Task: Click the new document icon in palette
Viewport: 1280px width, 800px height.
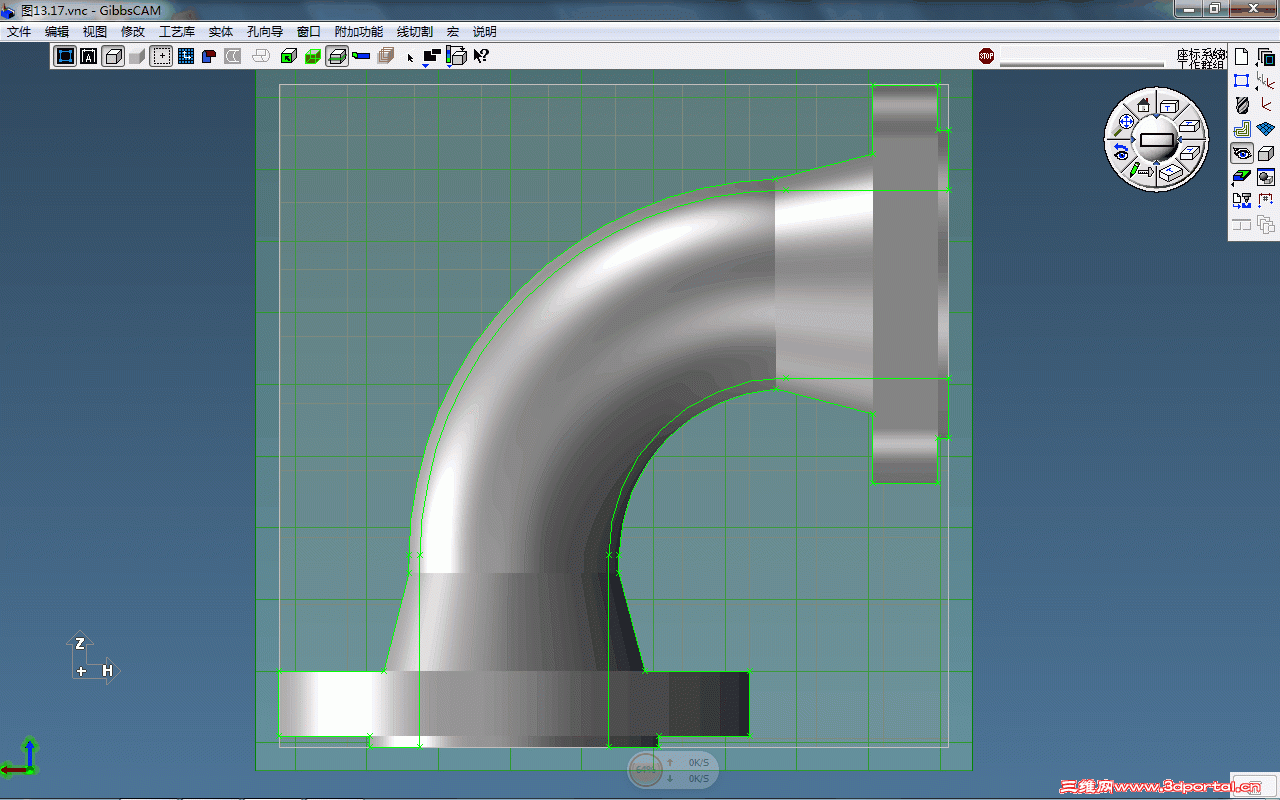Action: [1242, 57]
